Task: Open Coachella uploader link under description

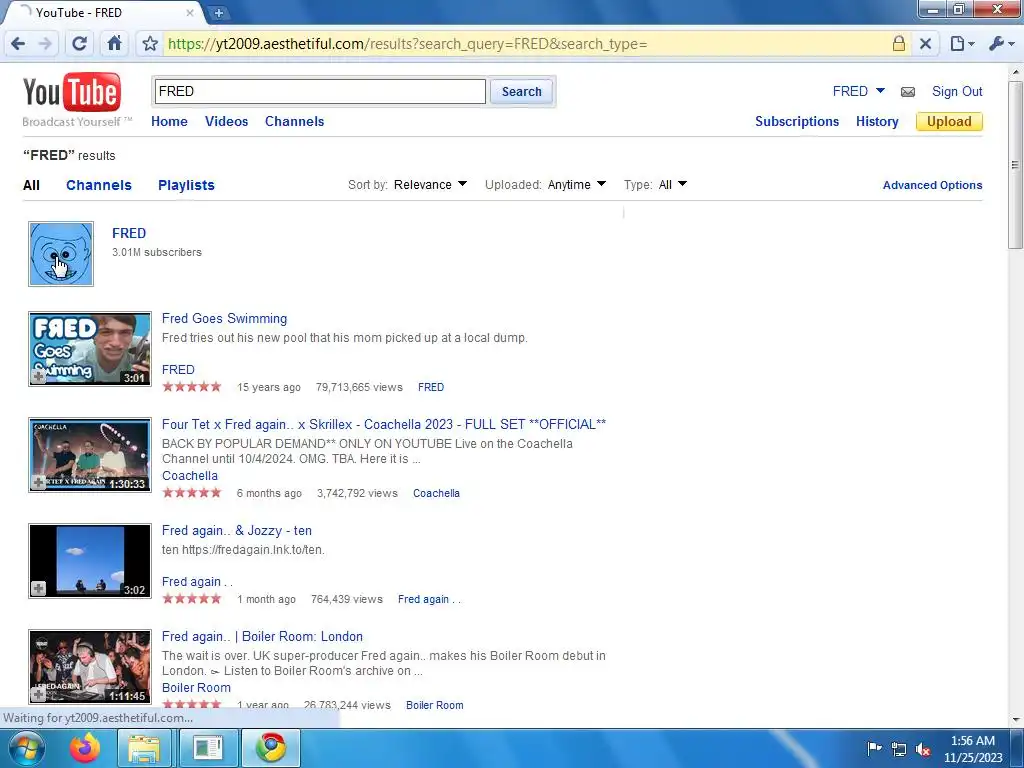Action: click(189, 476)
